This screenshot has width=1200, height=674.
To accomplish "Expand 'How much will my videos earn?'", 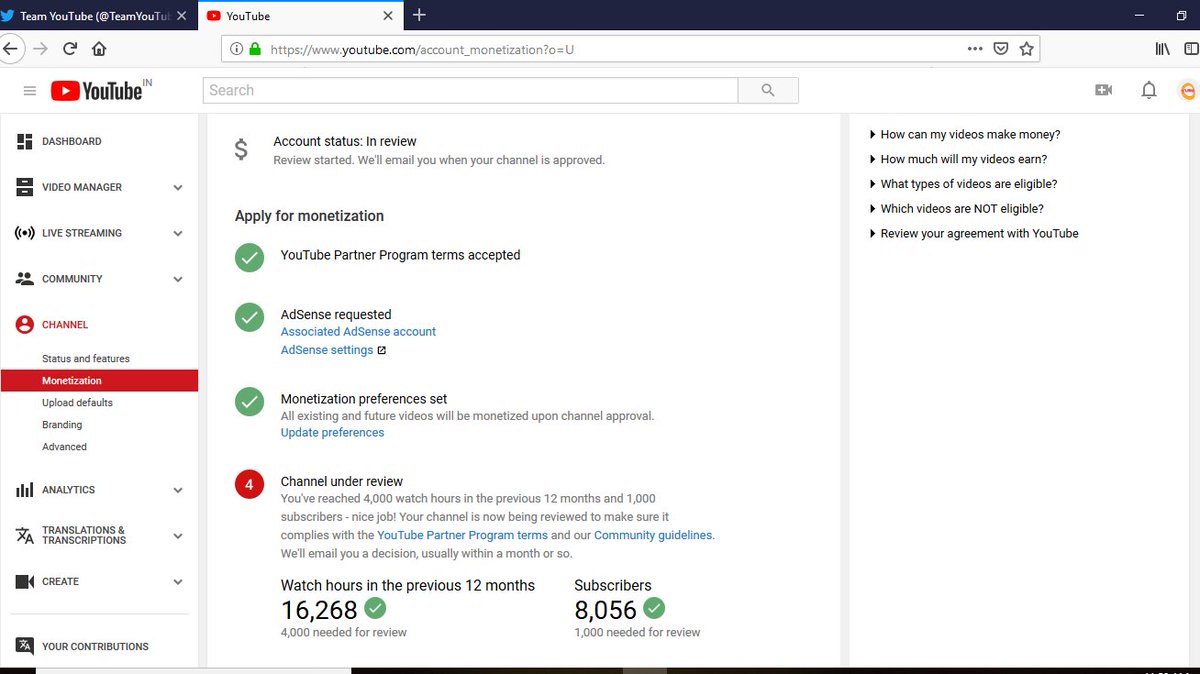I will [x=958, y=159].
